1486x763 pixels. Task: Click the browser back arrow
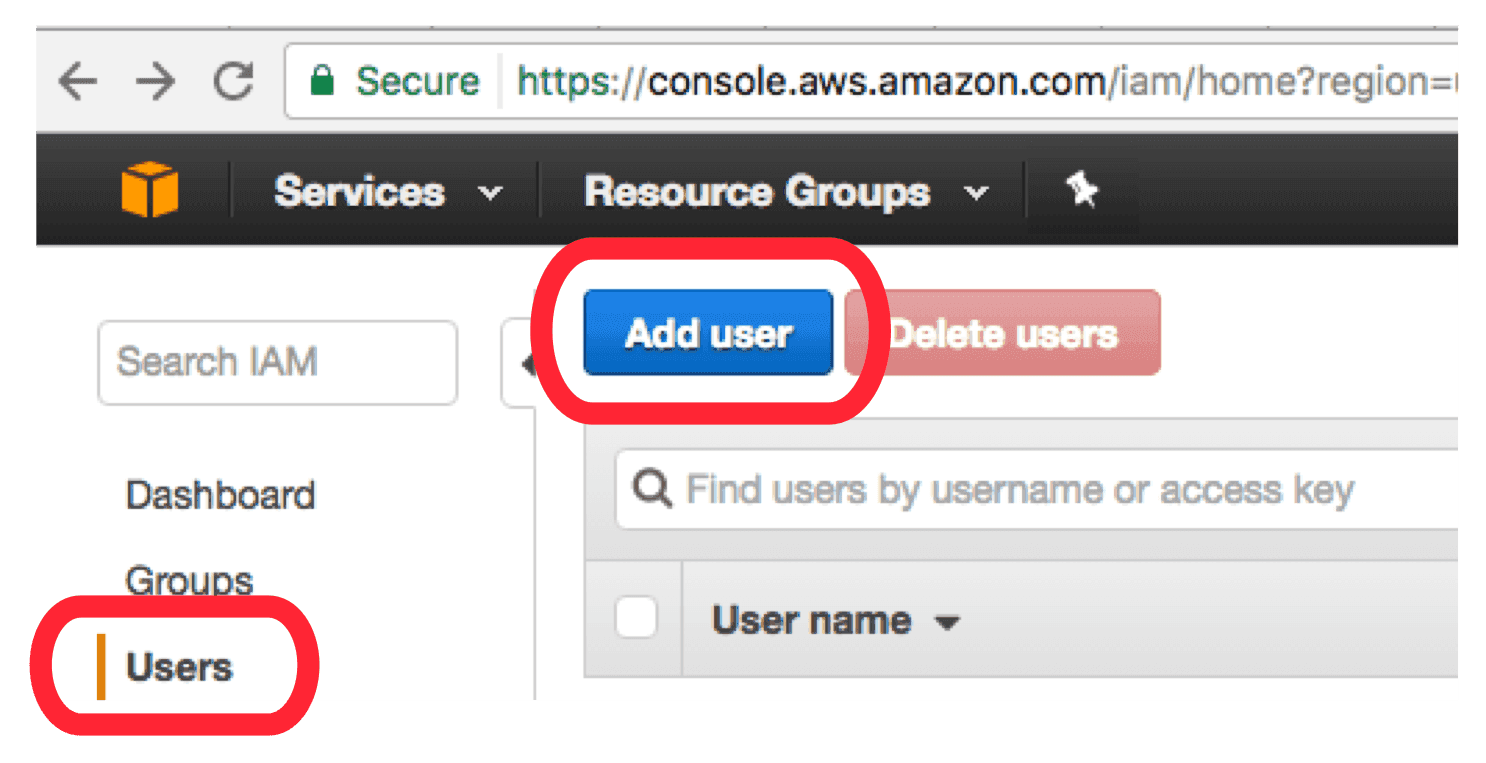point(78,82)
